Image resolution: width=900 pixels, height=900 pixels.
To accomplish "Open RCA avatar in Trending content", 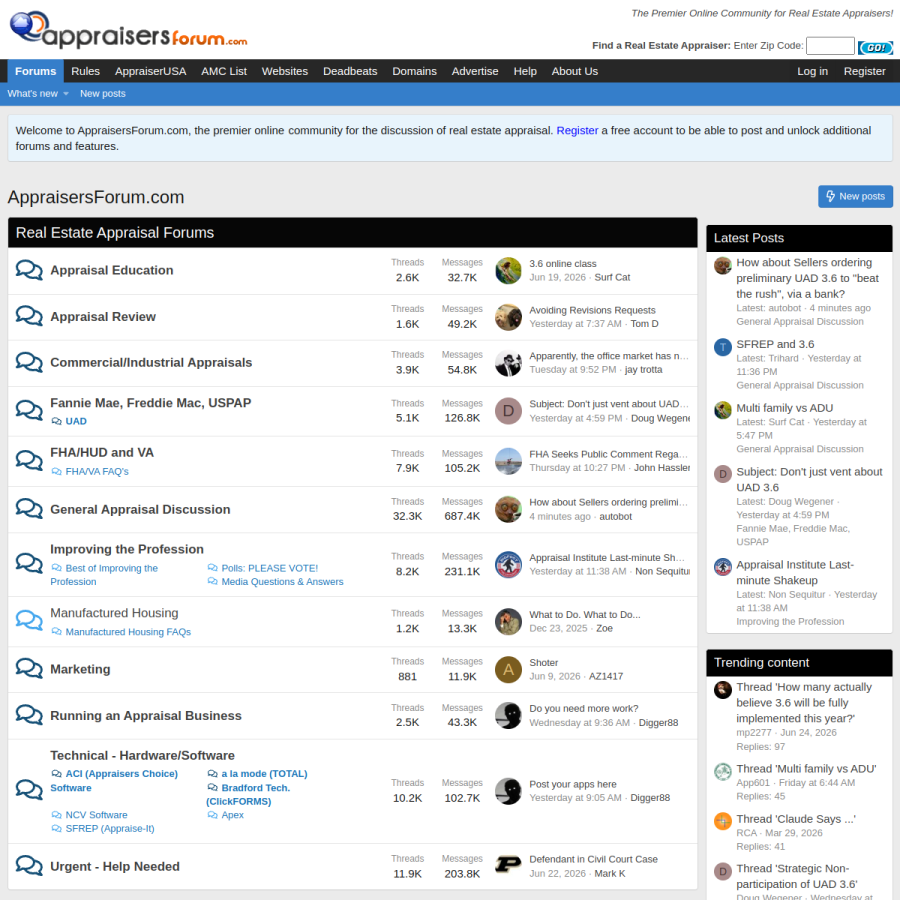I will point(723,821).
